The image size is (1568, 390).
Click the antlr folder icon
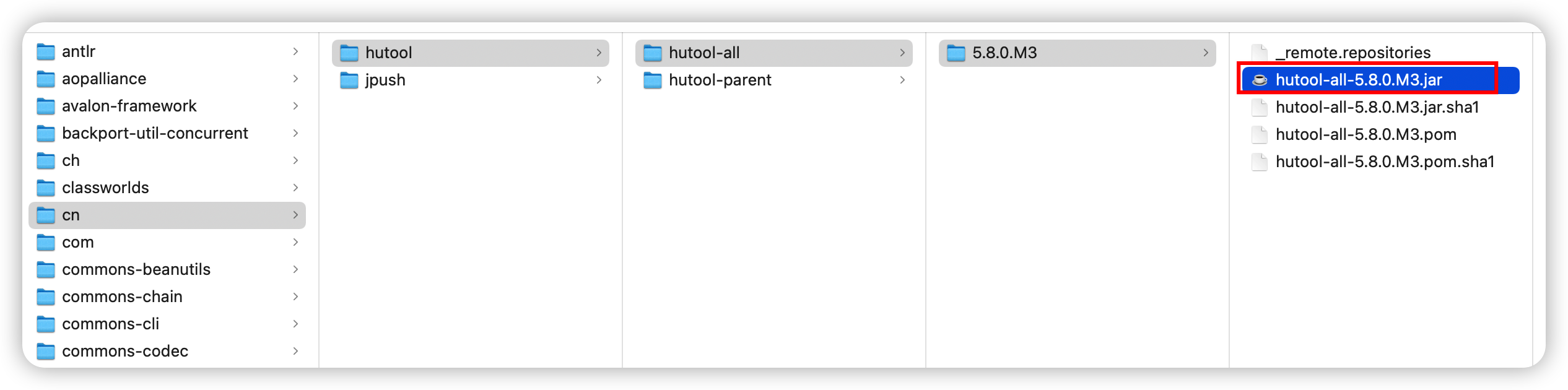(46, 52)
